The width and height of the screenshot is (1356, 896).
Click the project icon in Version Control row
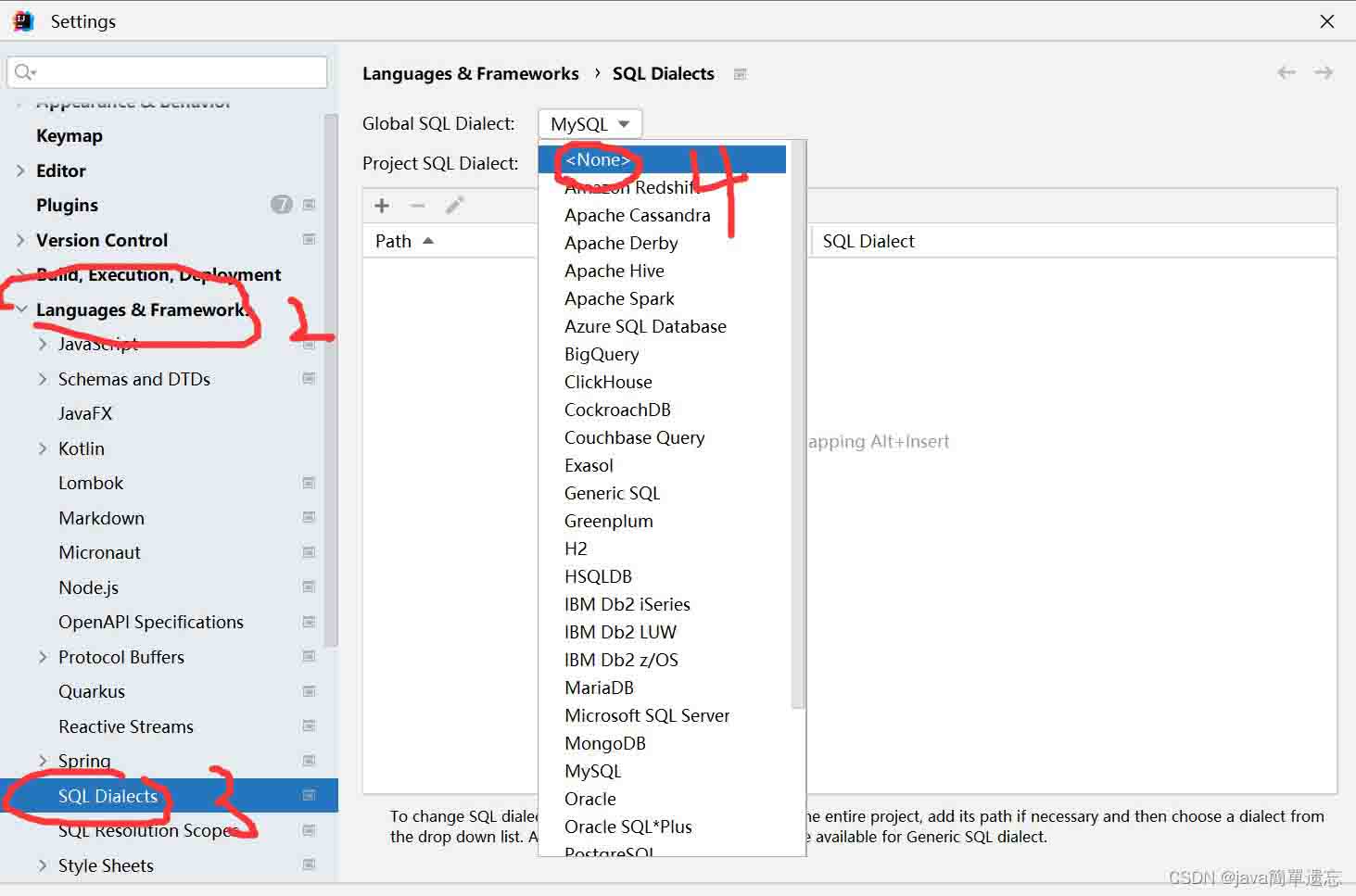pyautogui.click(x=310, y=240)
